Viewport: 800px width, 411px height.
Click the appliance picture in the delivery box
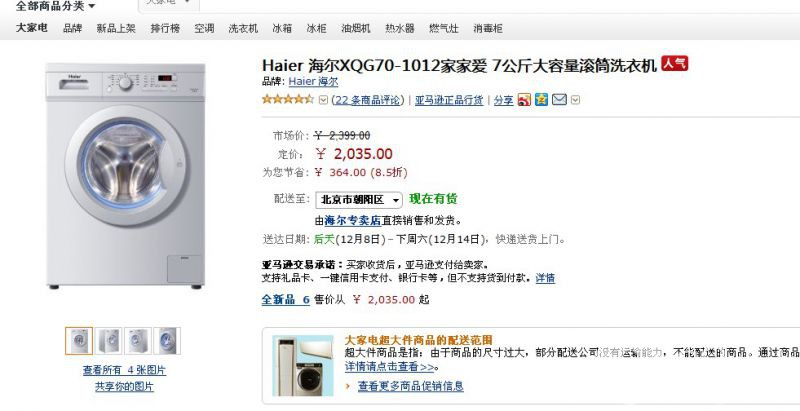[x=303, y=366]
